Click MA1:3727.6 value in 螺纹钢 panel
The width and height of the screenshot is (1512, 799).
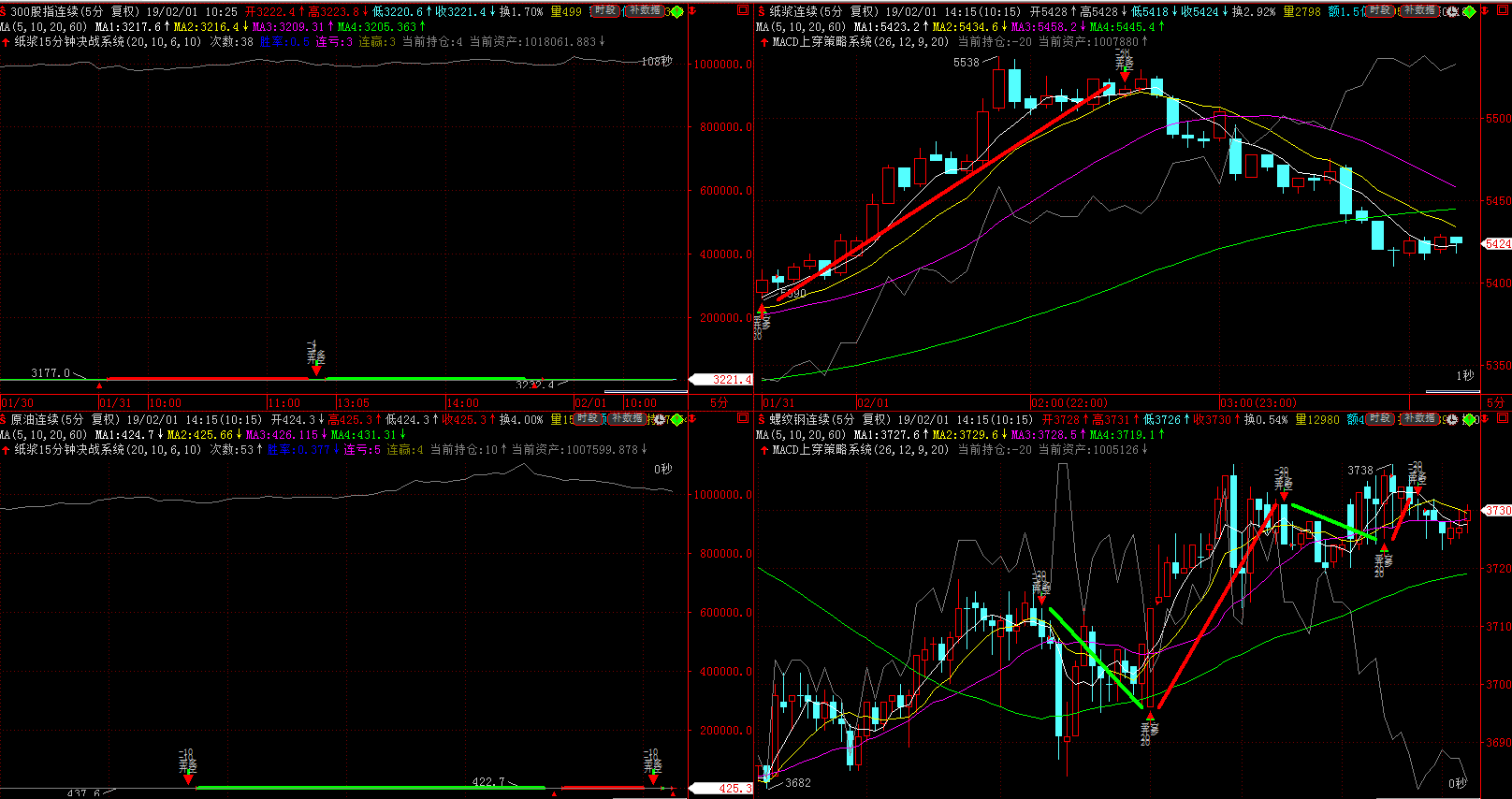coord(887,434)
